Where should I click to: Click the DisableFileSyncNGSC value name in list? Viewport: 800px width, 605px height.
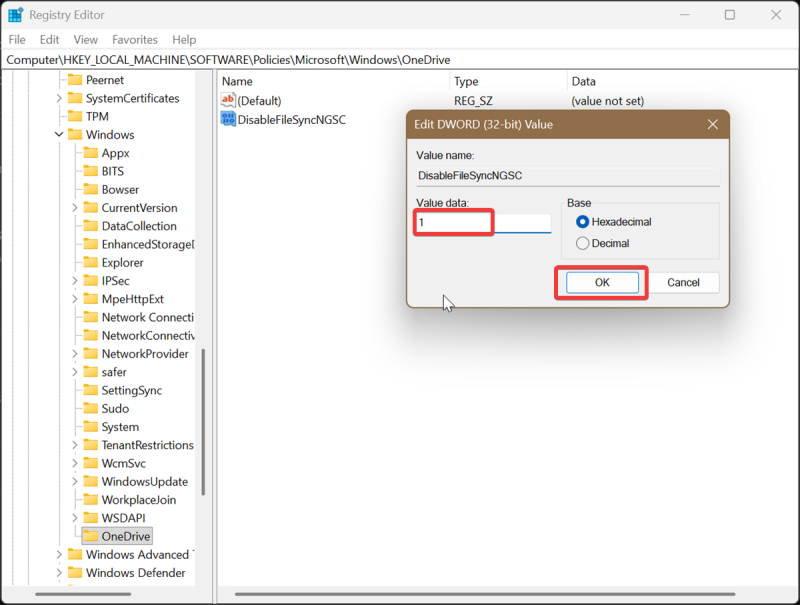[292, 119]
